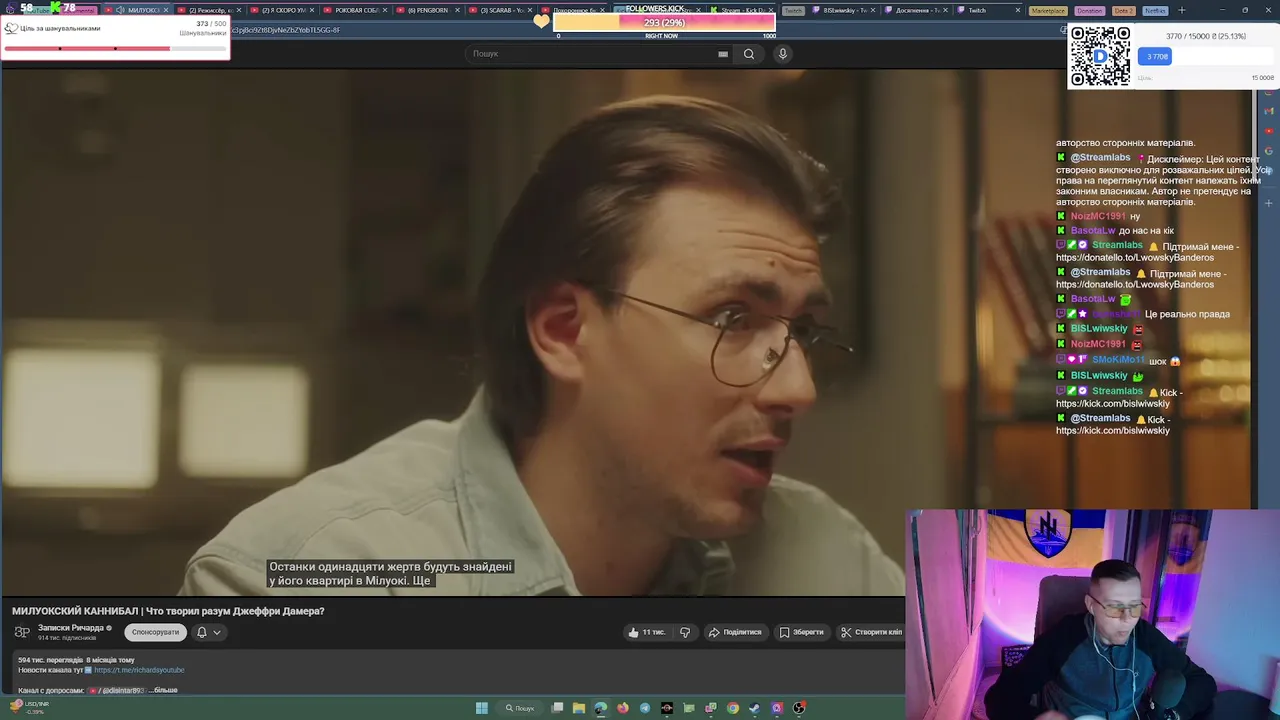Image resolution: width=1280 pixels, height=720 pixels.
Task: Click the Спонсорувати button
Action: [155, 632]
